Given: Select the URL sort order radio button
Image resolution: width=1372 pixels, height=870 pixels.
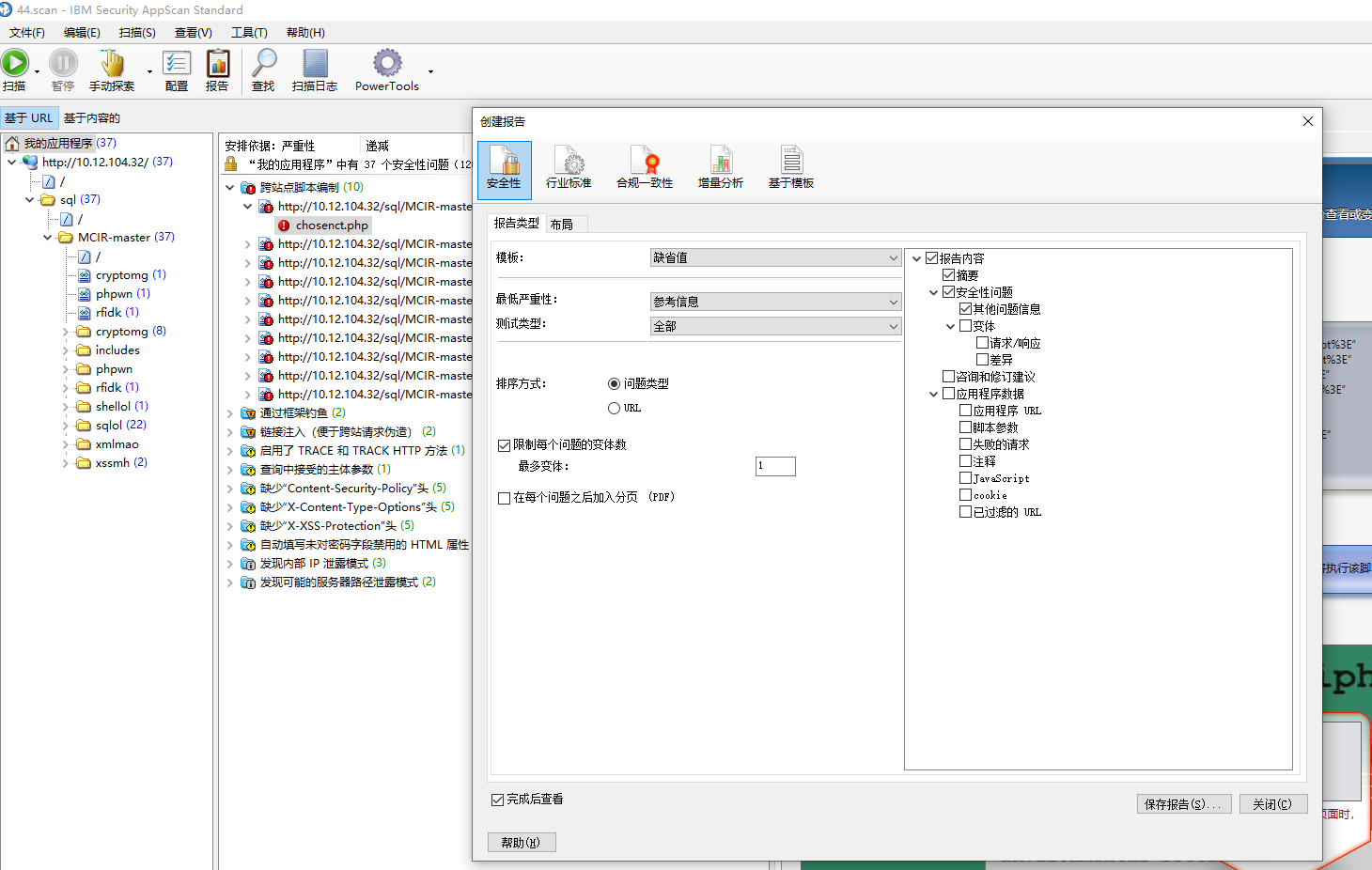Looking at the screenshot, I should pos(616,408).
